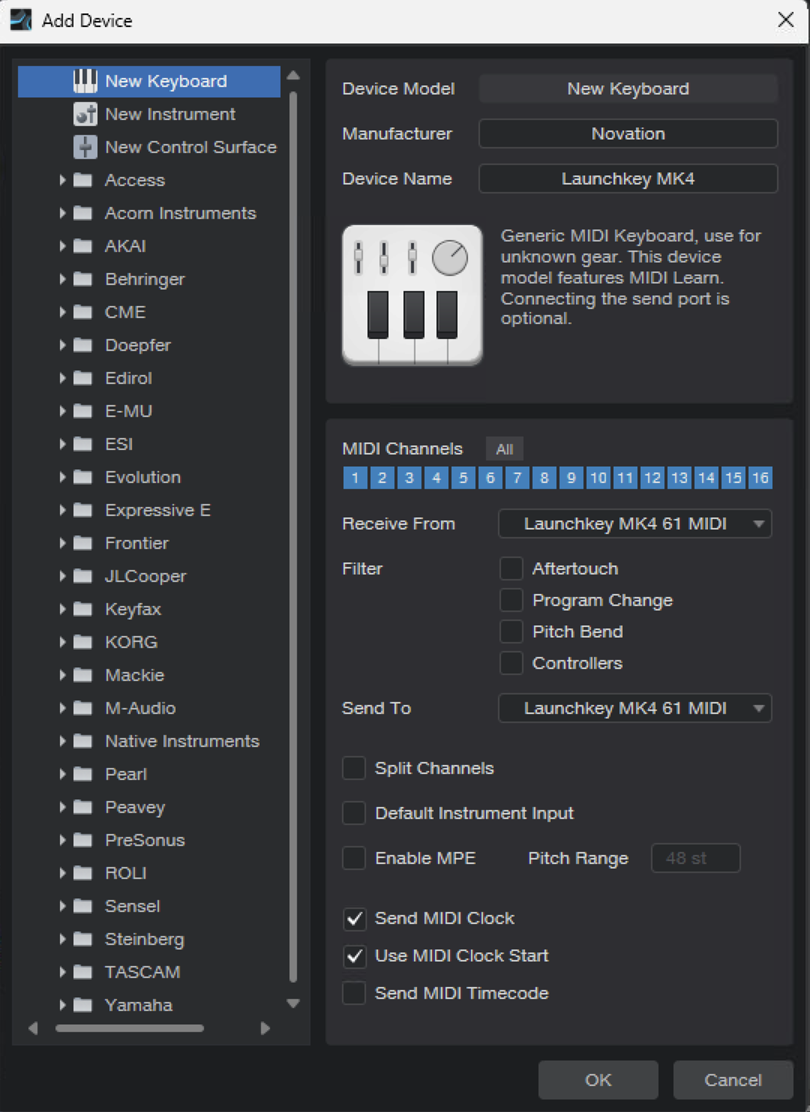Toggle MIDI channel 8
The width and height of the screenshot is (810, 1112).
tap(544, 477)
